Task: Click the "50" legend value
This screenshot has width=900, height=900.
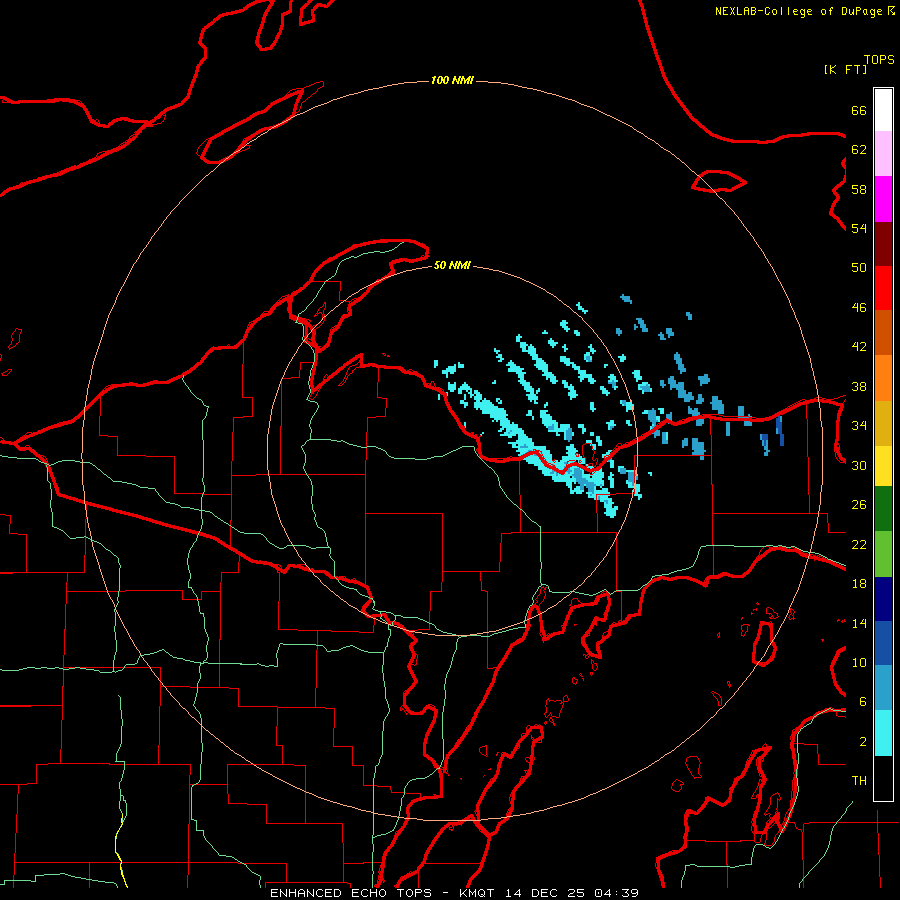Action: (x=859, y=268)
